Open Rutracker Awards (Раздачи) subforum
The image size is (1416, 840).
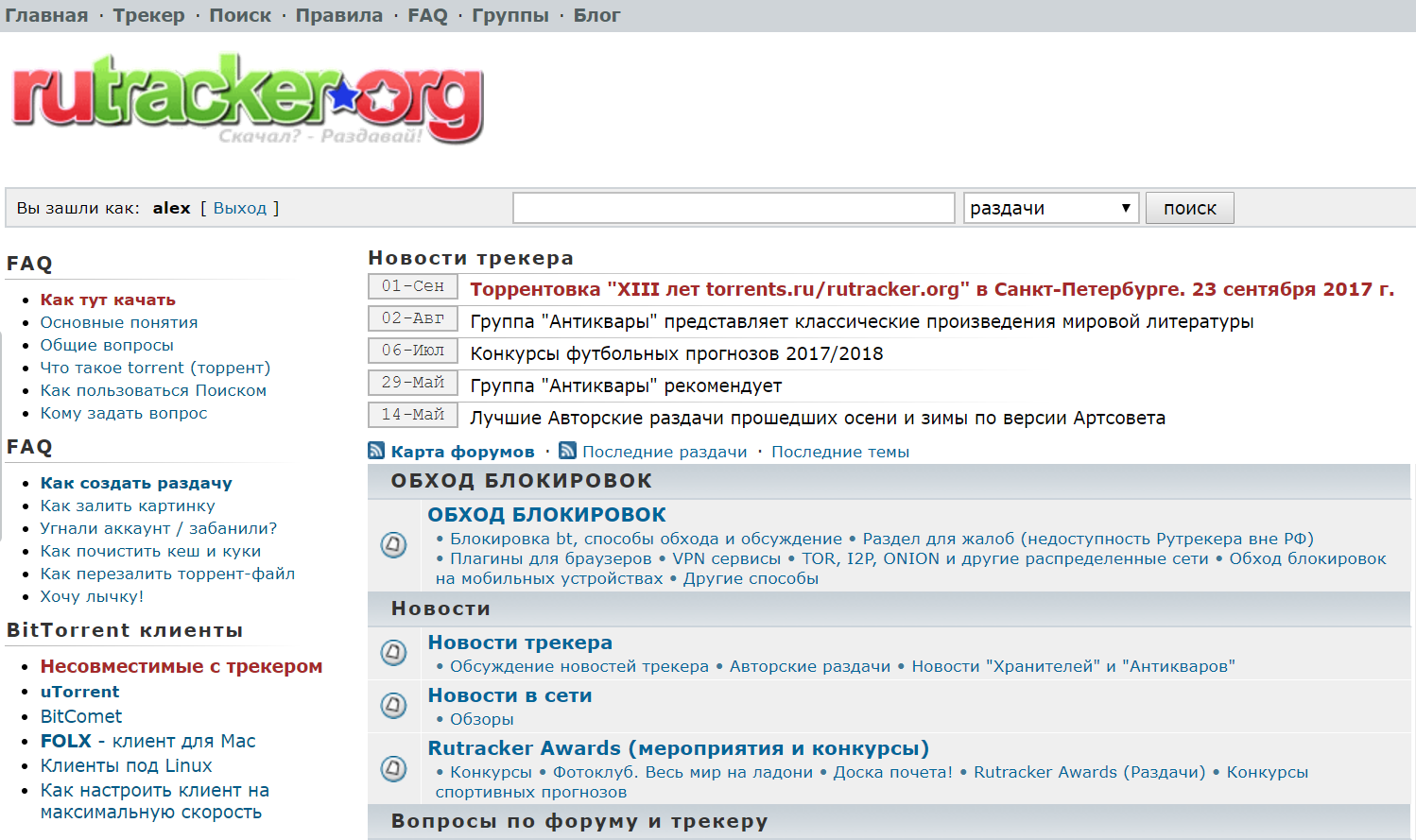pyautogui.click(x=1090, y=772)
